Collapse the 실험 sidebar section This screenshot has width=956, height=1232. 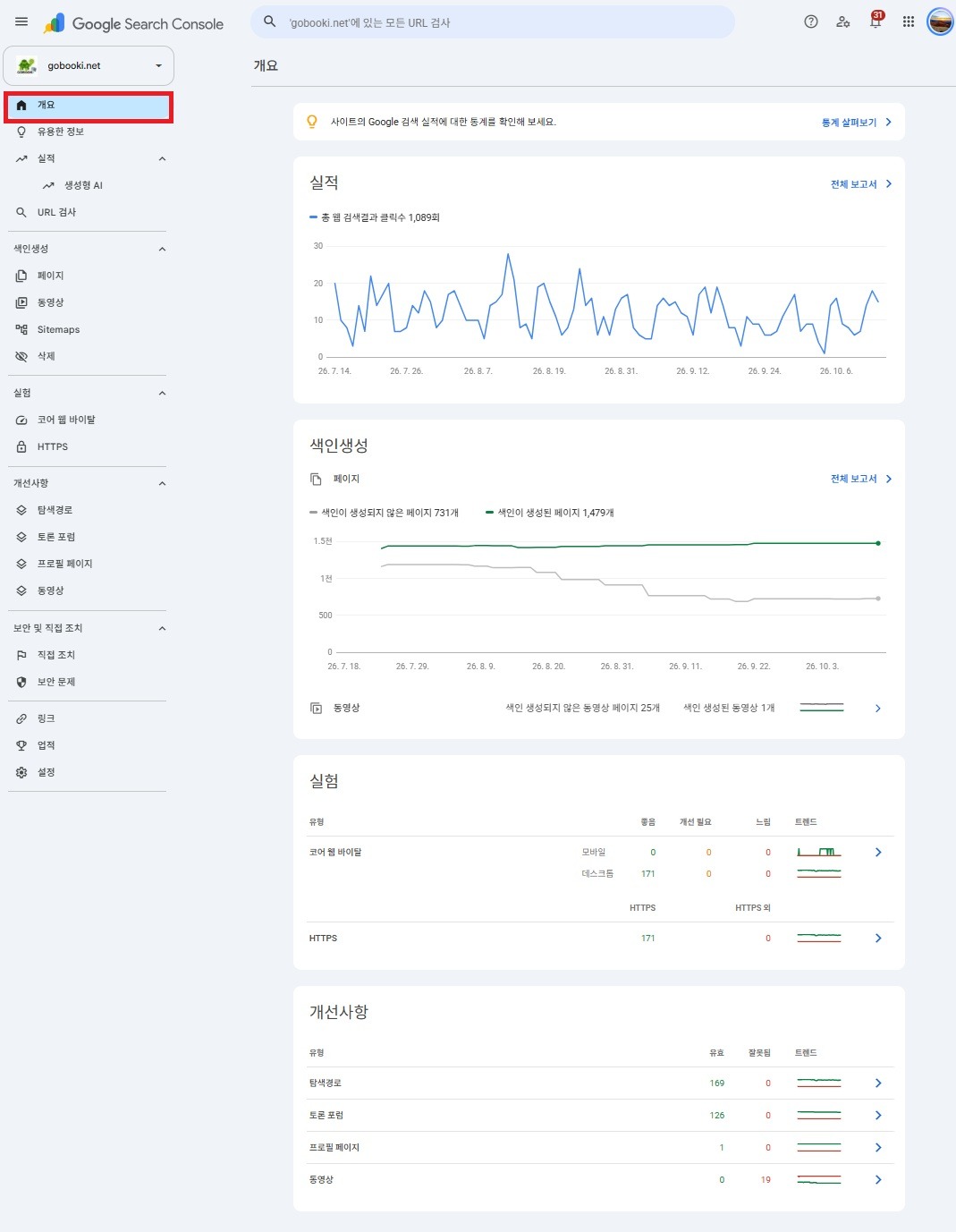click(162, 394)
